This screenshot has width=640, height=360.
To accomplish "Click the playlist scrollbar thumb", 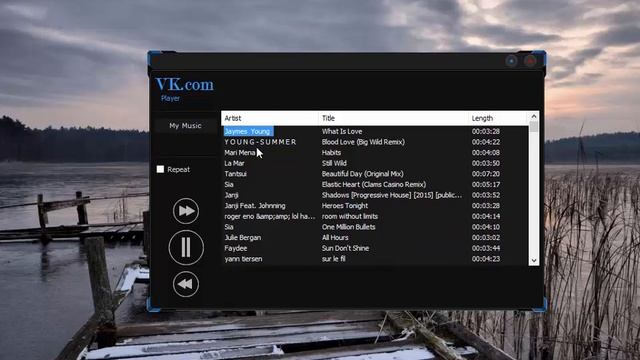I will (x=534, y=127).
